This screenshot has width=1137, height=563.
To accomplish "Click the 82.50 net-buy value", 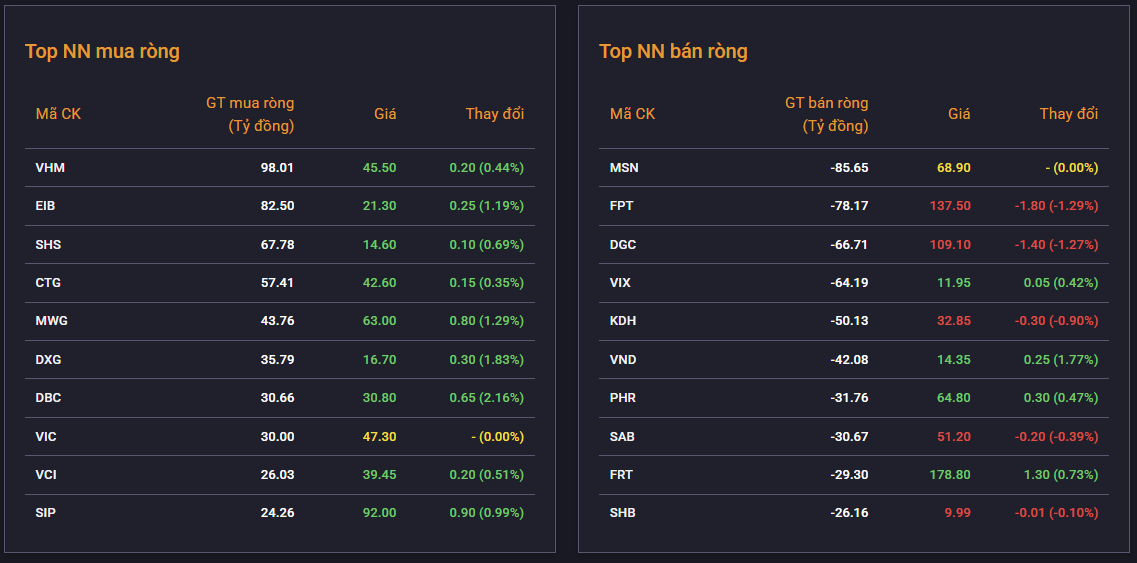I will click(x=278, y=206).
